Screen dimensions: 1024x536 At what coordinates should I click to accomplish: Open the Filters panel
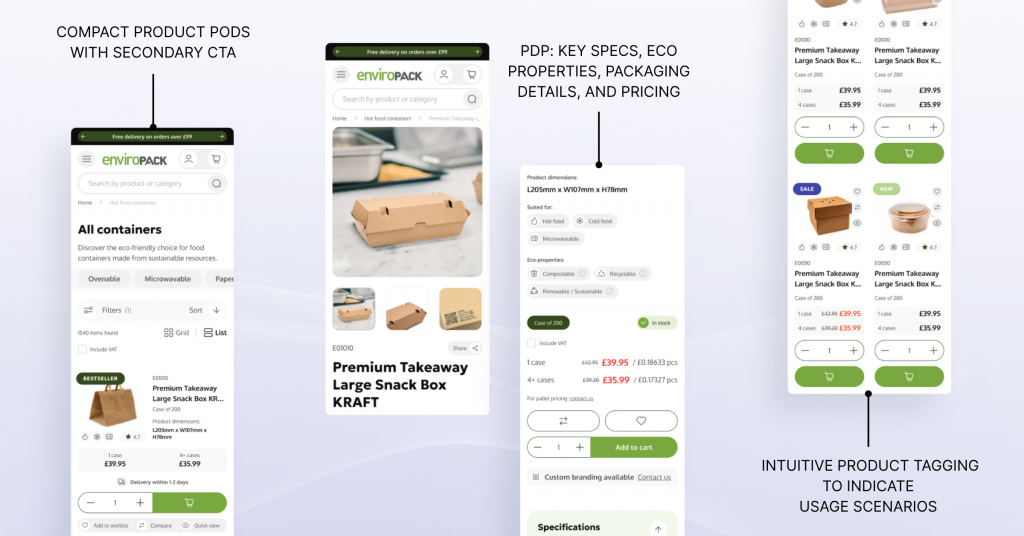[x=108, y=310]
